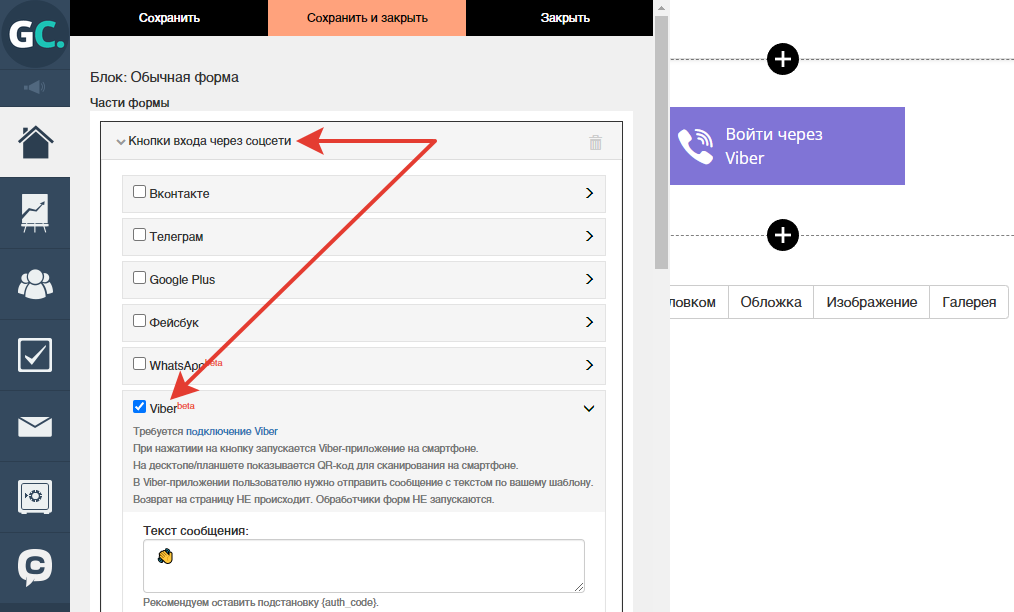
Task: Expand the Фейсбук settings chevron
Action: click(x=589, y=322)
